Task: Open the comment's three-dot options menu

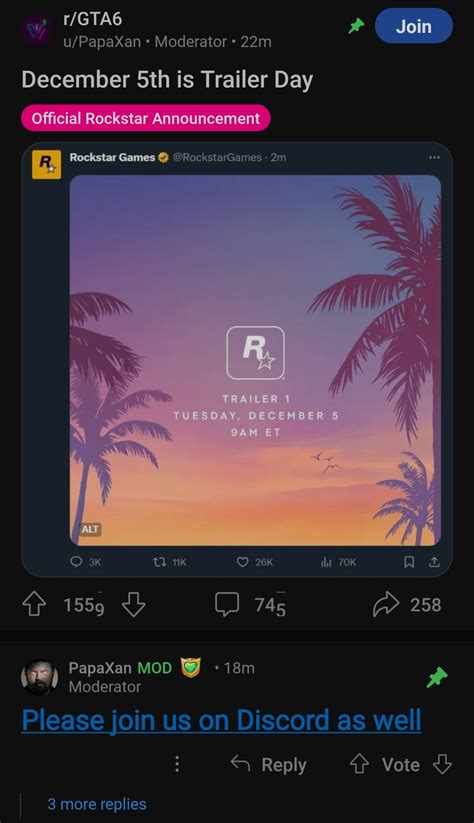Action: pyautogui.click(x=177, y=764)
